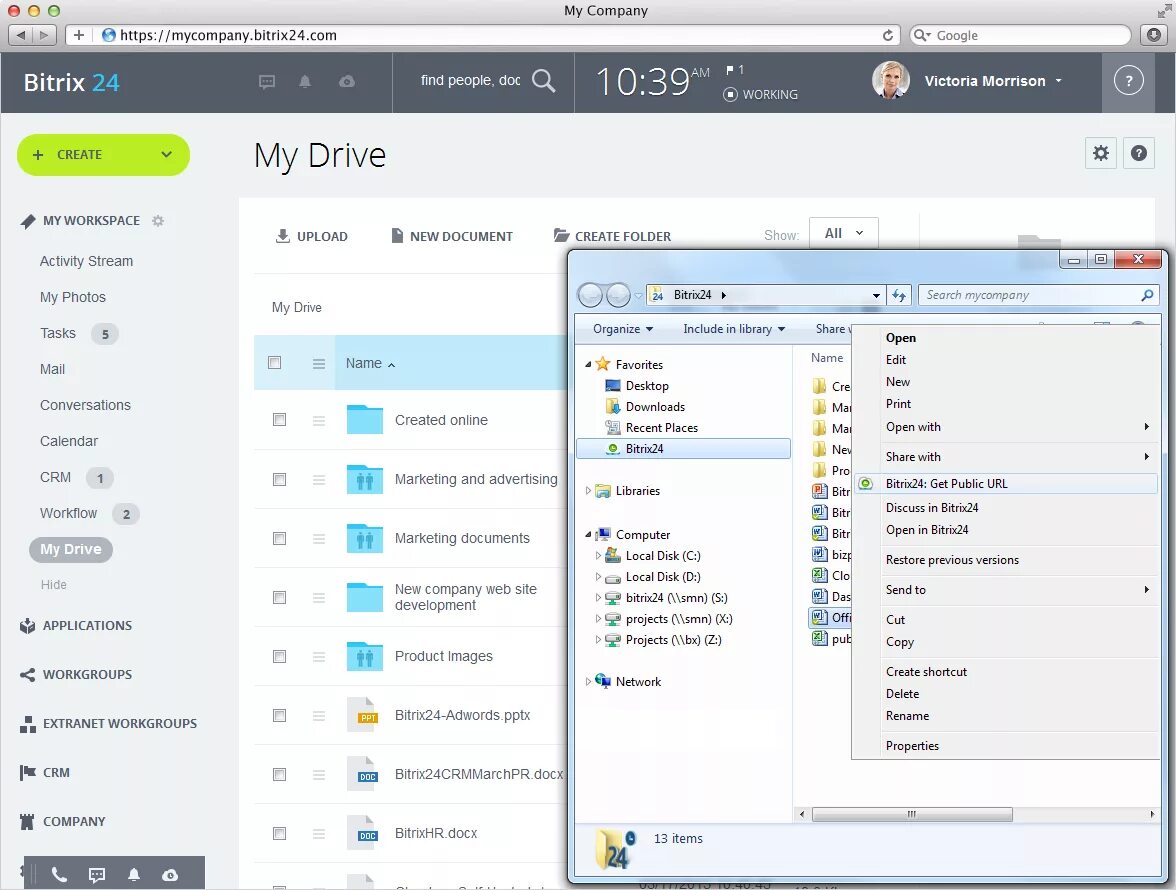Click the find people, doc search field

pyautogui.click(x=470, y=80)
